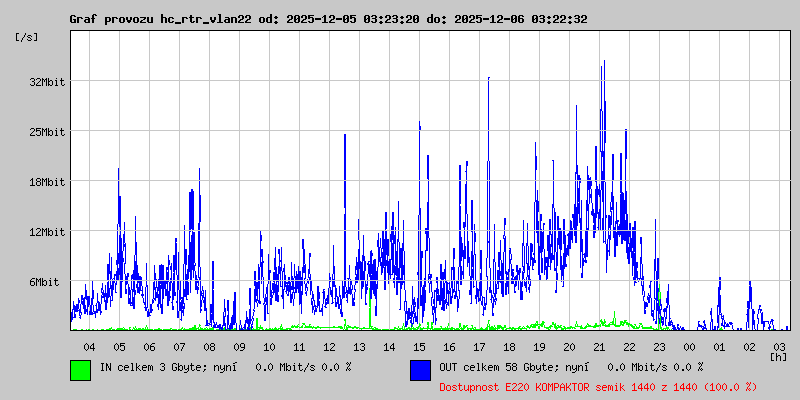Screen dimensions: 800x400
Task: Click hour label 11 on x-axis
Action: [299, 347]
